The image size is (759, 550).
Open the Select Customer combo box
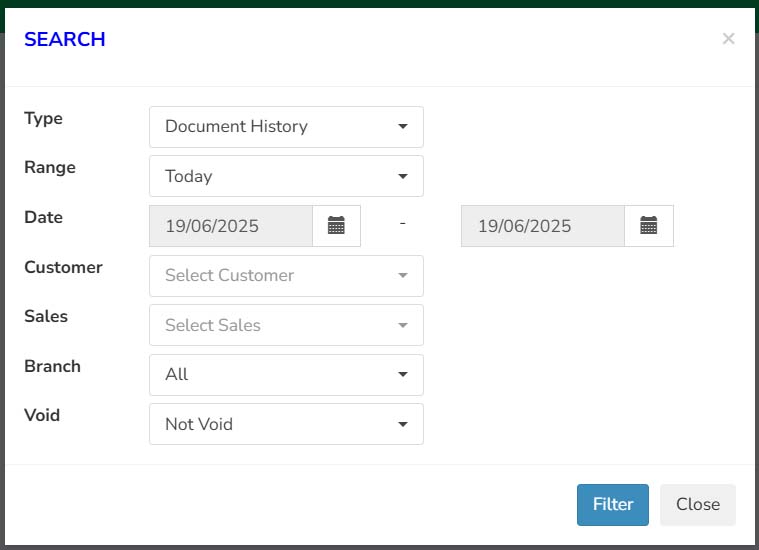pos(286,276)
